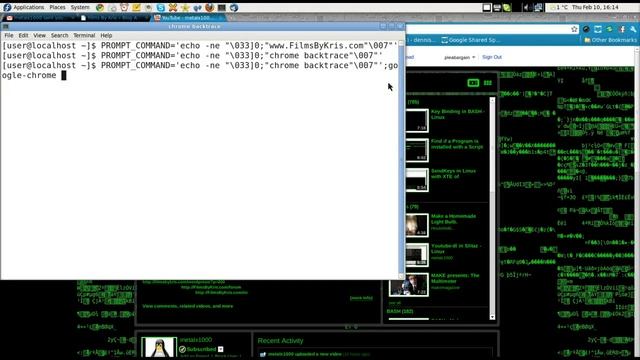Open the black terminal launcher in panel
Screen dimensions: 640x360
[222, 7]
